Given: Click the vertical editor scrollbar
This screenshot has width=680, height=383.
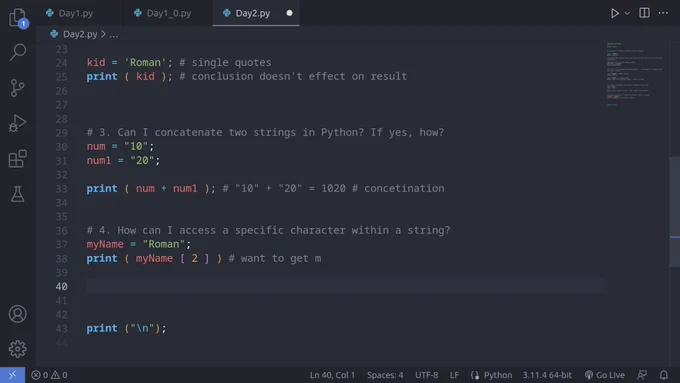Looking at the screenshot, I should 675,212.
